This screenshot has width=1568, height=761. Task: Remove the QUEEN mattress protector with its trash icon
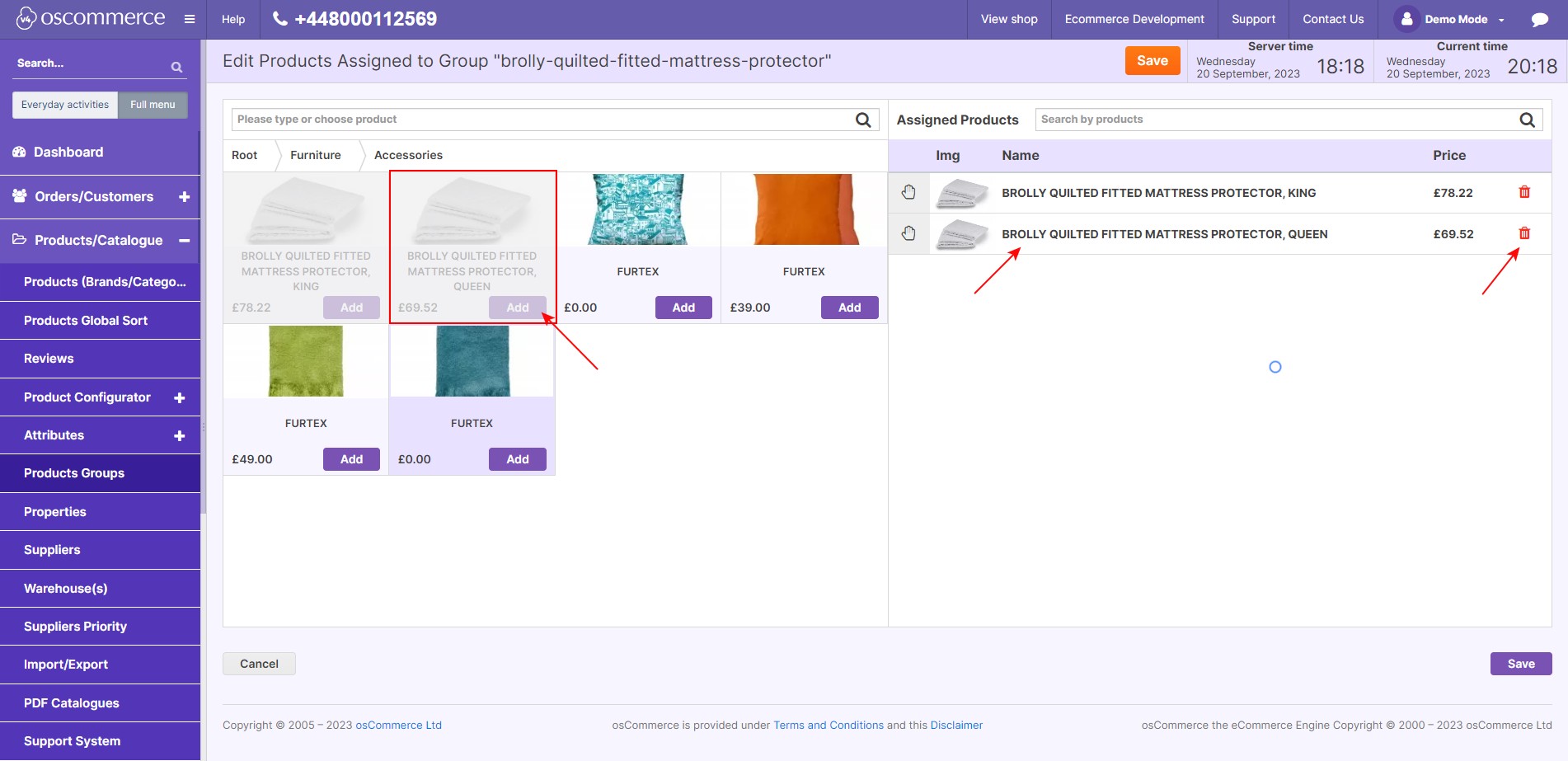click(1523, 233)
